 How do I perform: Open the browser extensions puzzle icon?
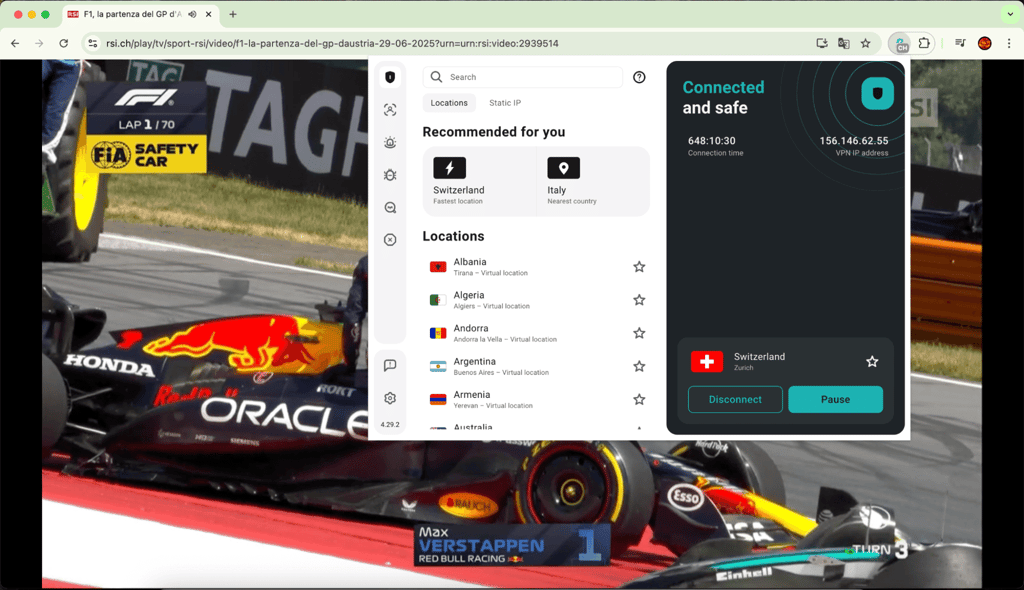923,44
